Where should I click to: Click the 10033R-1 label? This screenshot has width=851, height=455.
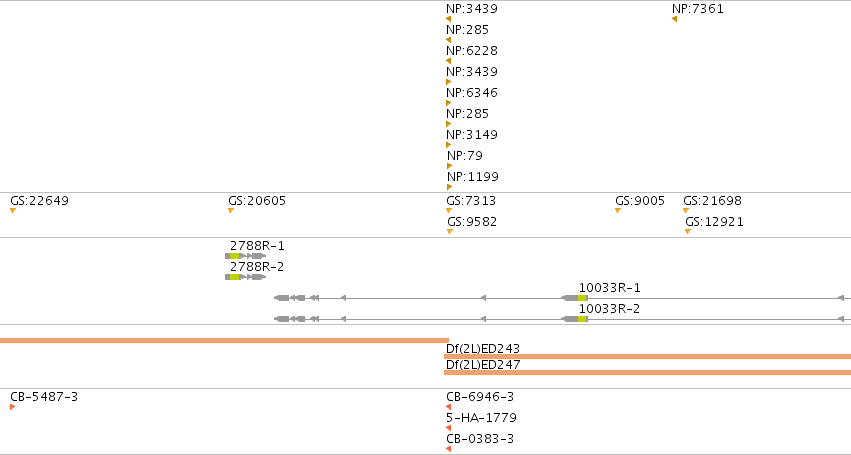pos(609,288)
